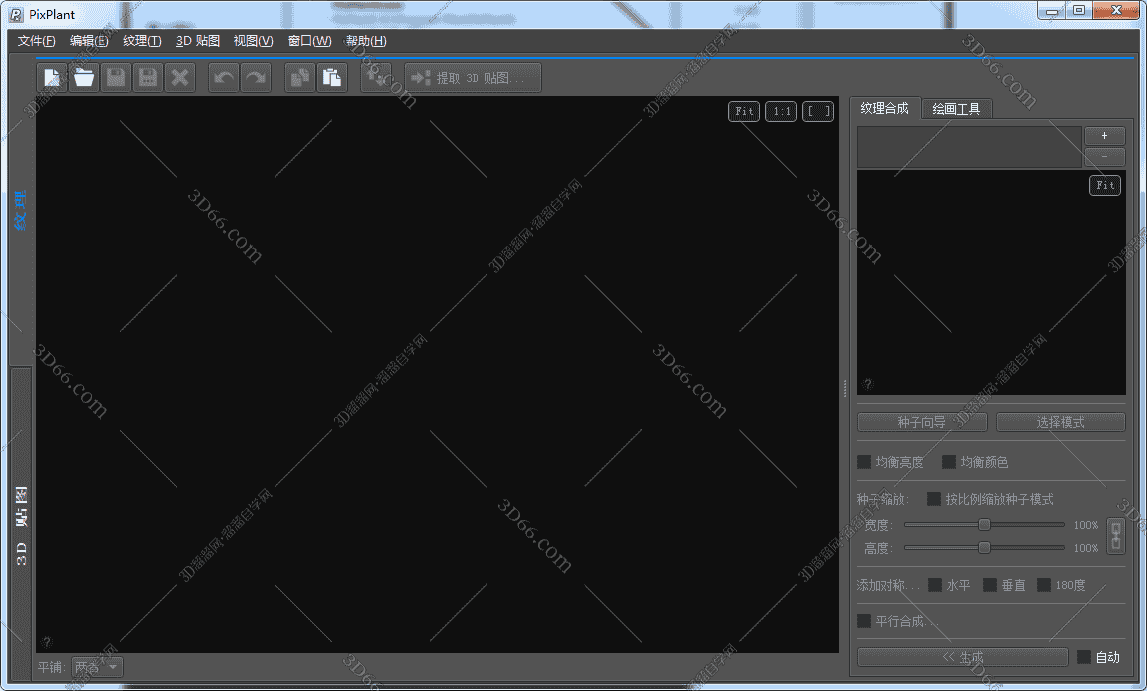Enable the 均衡亮度 checkbox
The width and height of the screenshot is (1147, 691).
(864, 462)
